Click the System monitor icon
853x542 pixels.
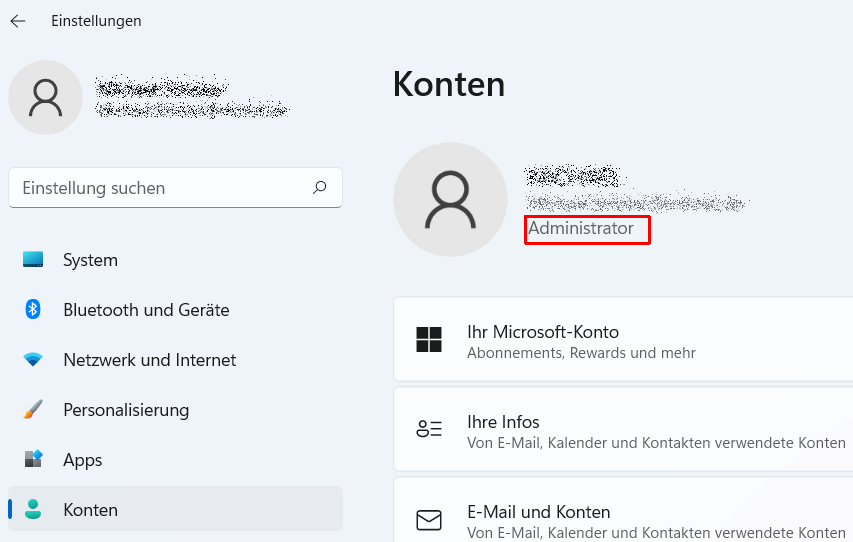tap(33, 259)
